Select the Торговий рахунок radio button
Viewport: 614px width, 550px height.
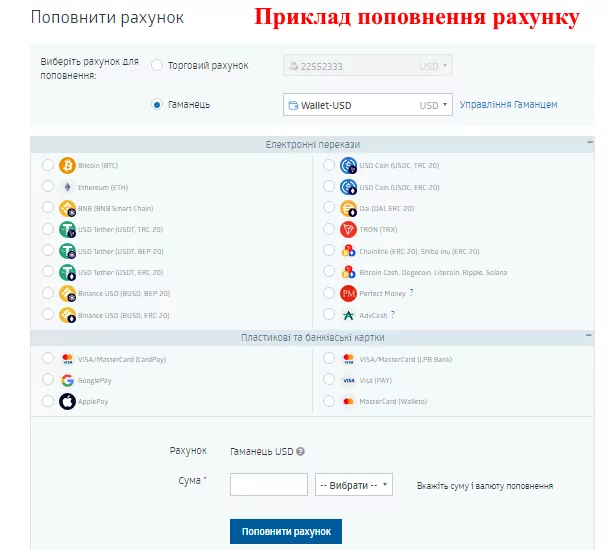click(157, 65)
